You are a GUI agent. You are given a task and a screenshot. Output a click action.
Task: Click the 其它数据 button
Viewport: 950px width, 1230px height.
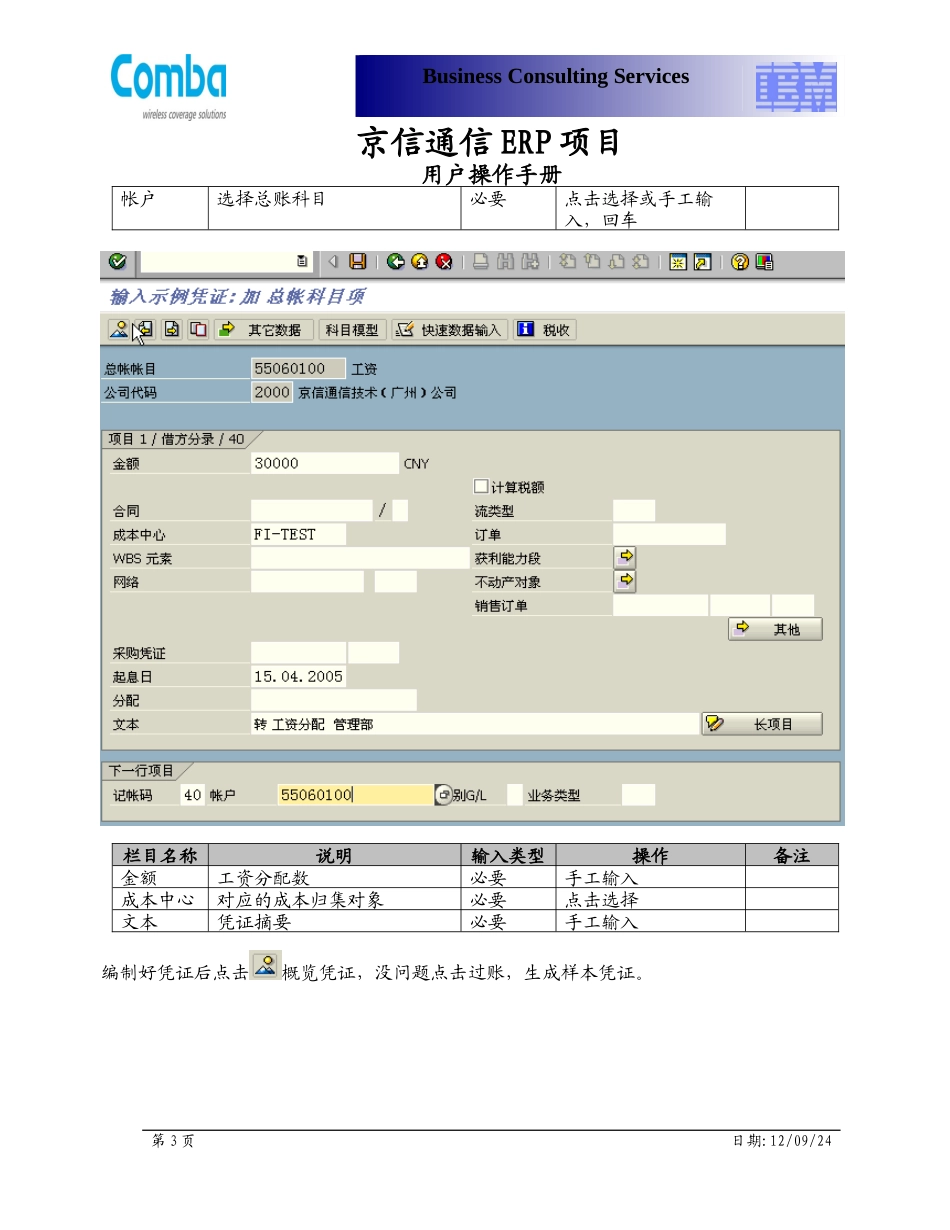(263, 329)
